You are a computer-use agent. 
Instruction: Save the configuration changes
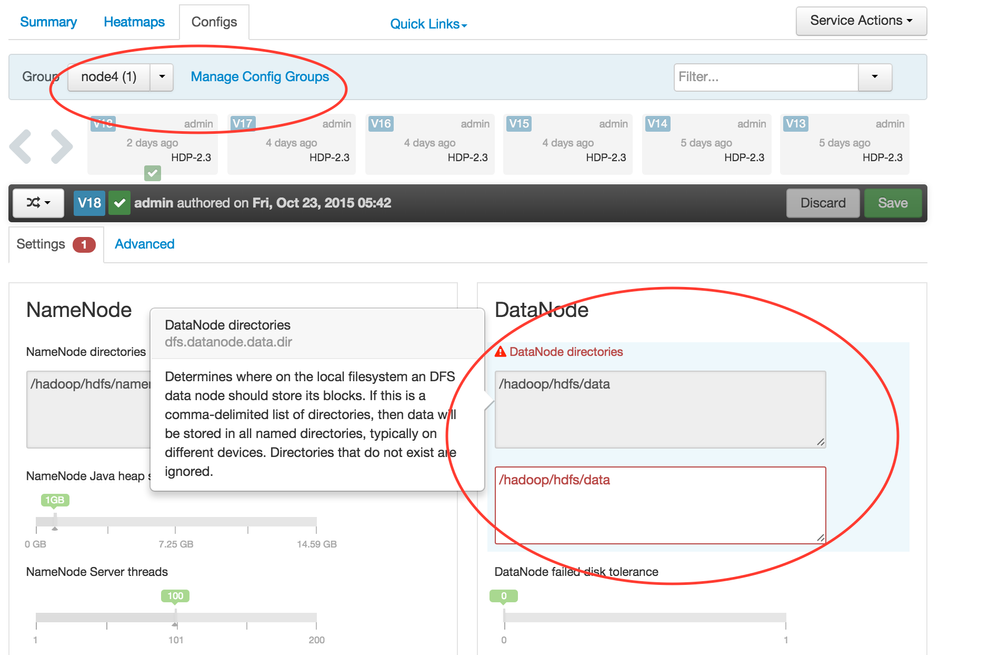coord(893,203)
